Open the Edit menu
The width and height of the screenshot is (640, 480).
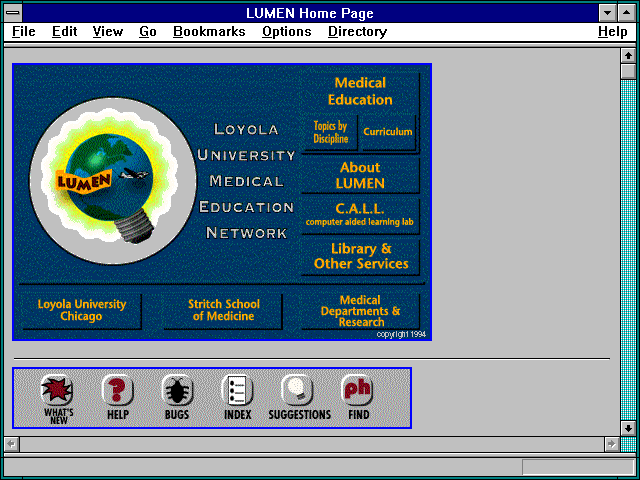click(64, 31)
